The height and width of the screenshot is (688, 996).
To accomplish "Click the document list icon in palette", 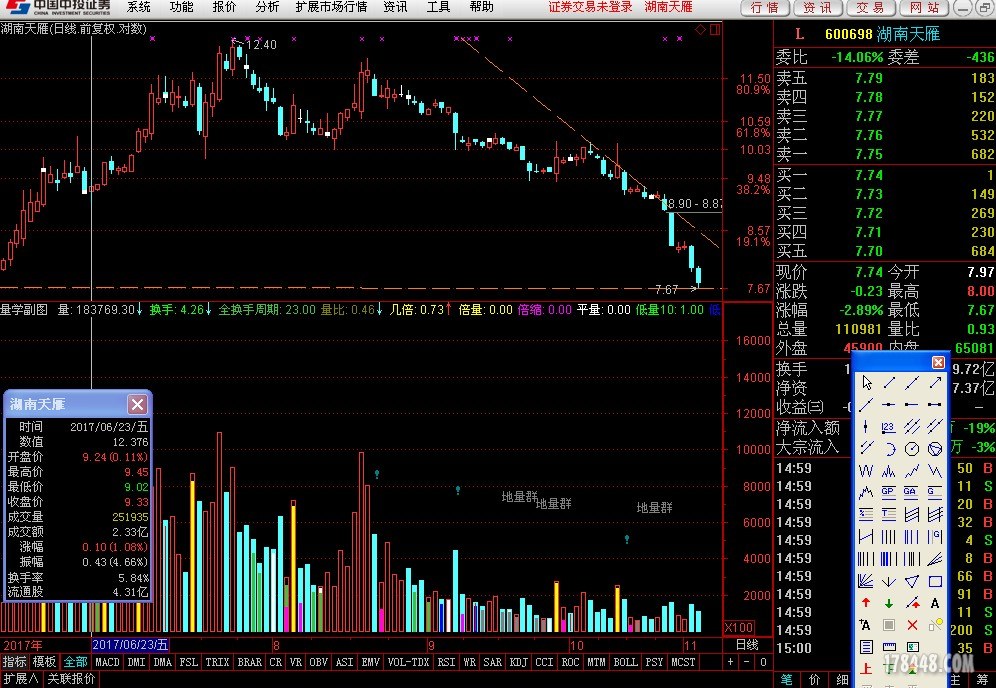I will pos(866,647).
